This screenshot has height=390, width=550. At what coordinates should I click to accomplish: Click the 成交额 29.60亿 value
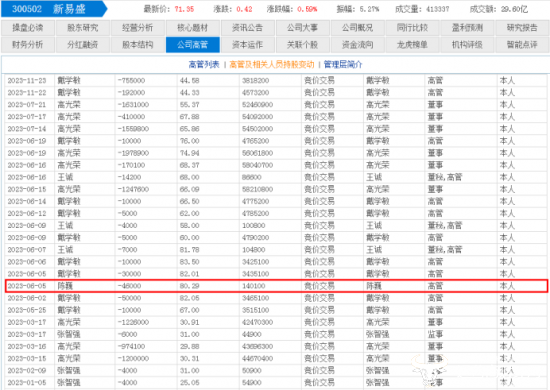(514, 9)
